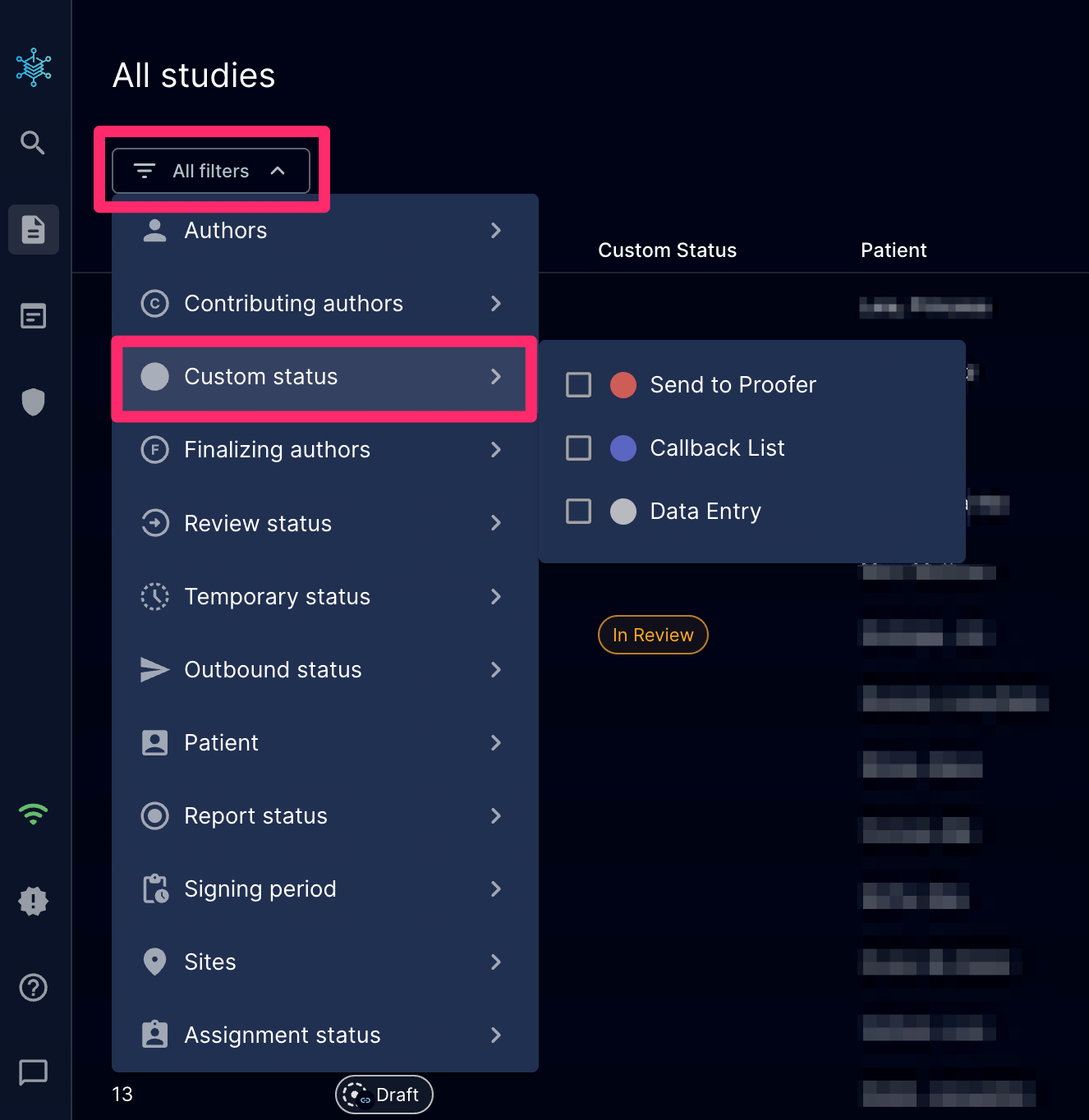
Task: Click the gray Data Entry swatch
Action: pos(623,511)
